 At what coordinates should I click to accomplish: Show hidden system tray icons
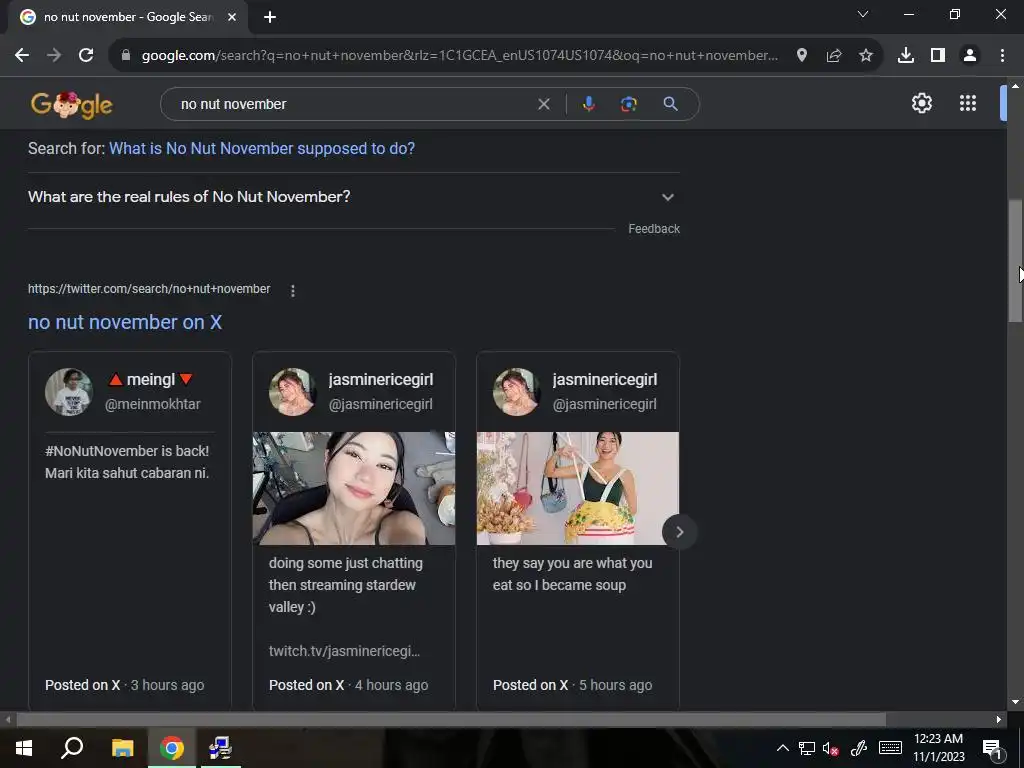782,748
